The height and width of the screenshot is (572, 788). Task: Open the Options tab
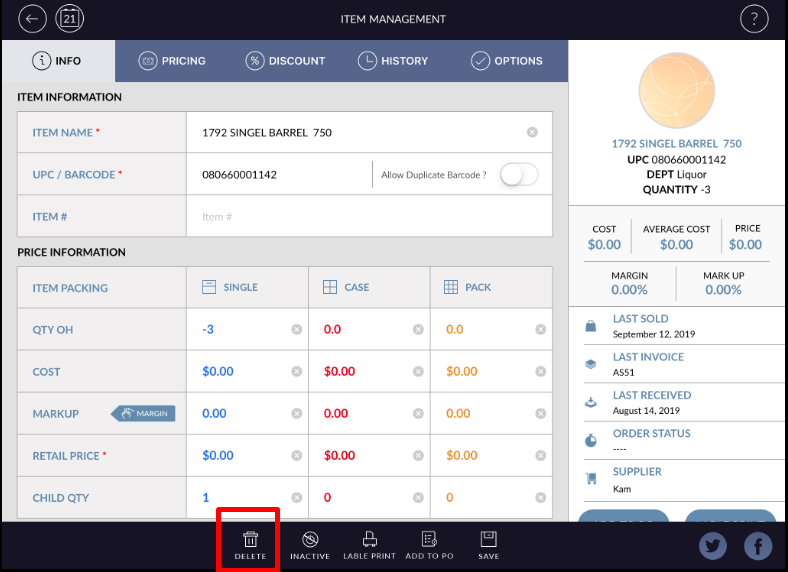(507, 61)
